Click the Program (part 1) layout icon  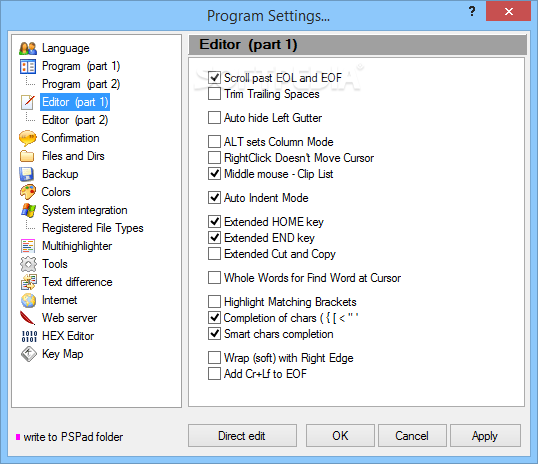click(28, 66)
